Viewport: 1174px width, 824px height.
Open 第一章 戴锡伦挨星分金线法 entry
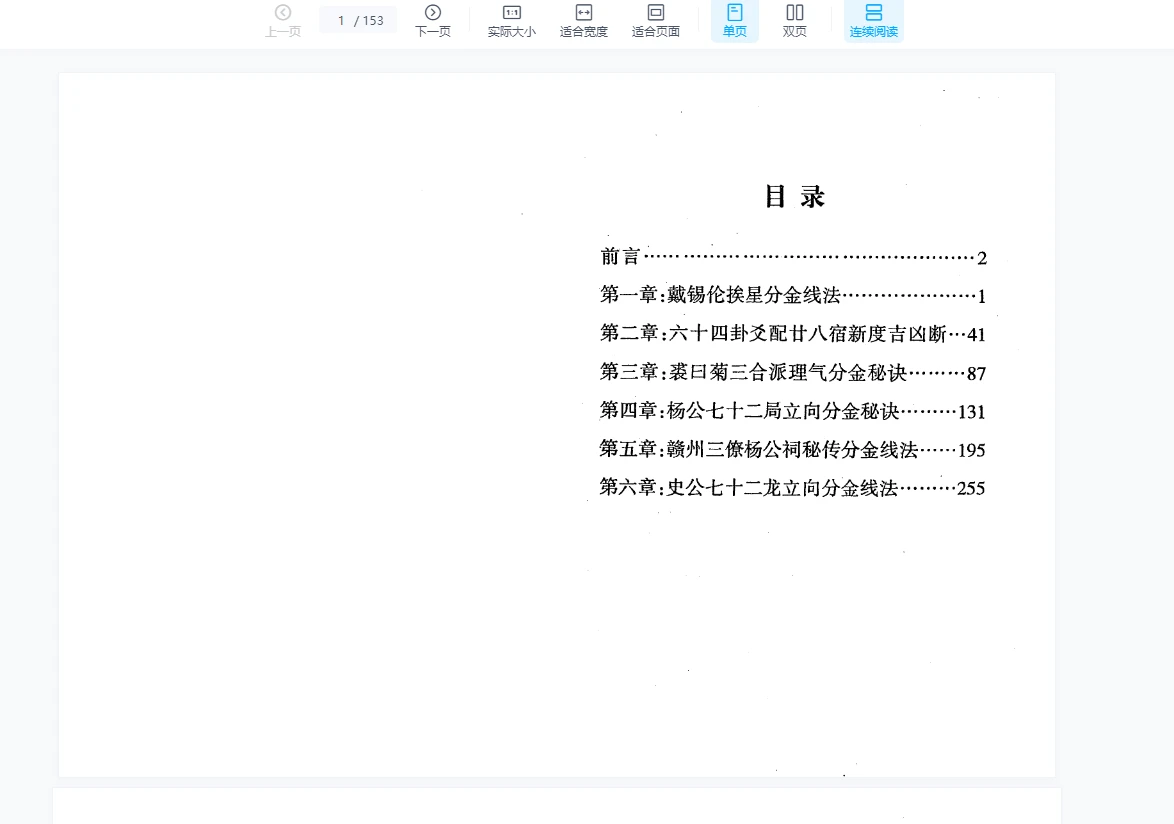pos(720,295)
